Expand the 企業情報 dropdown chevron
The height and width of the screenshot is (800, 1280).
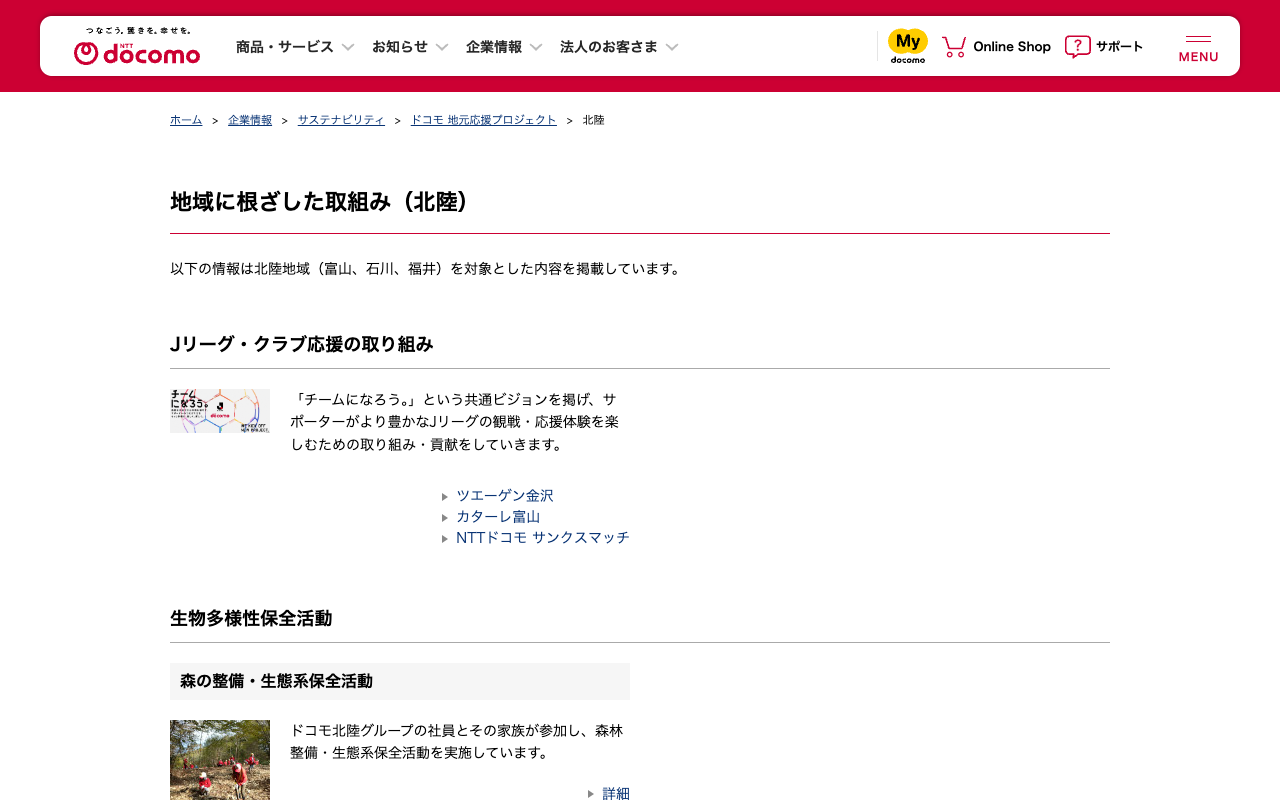536,47
